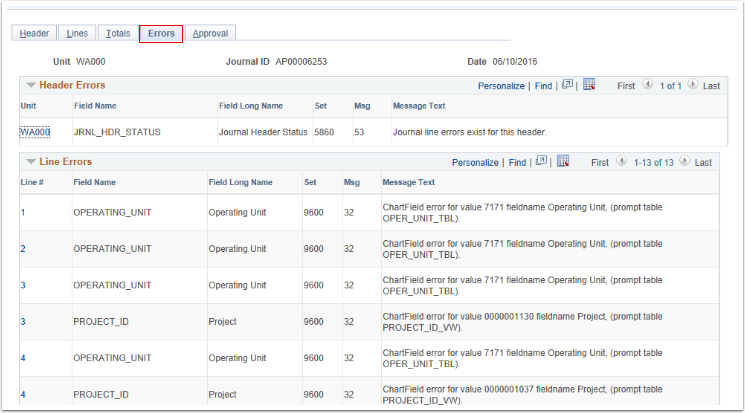
Task: Click Last link in Line Errors
Action: 703,163
